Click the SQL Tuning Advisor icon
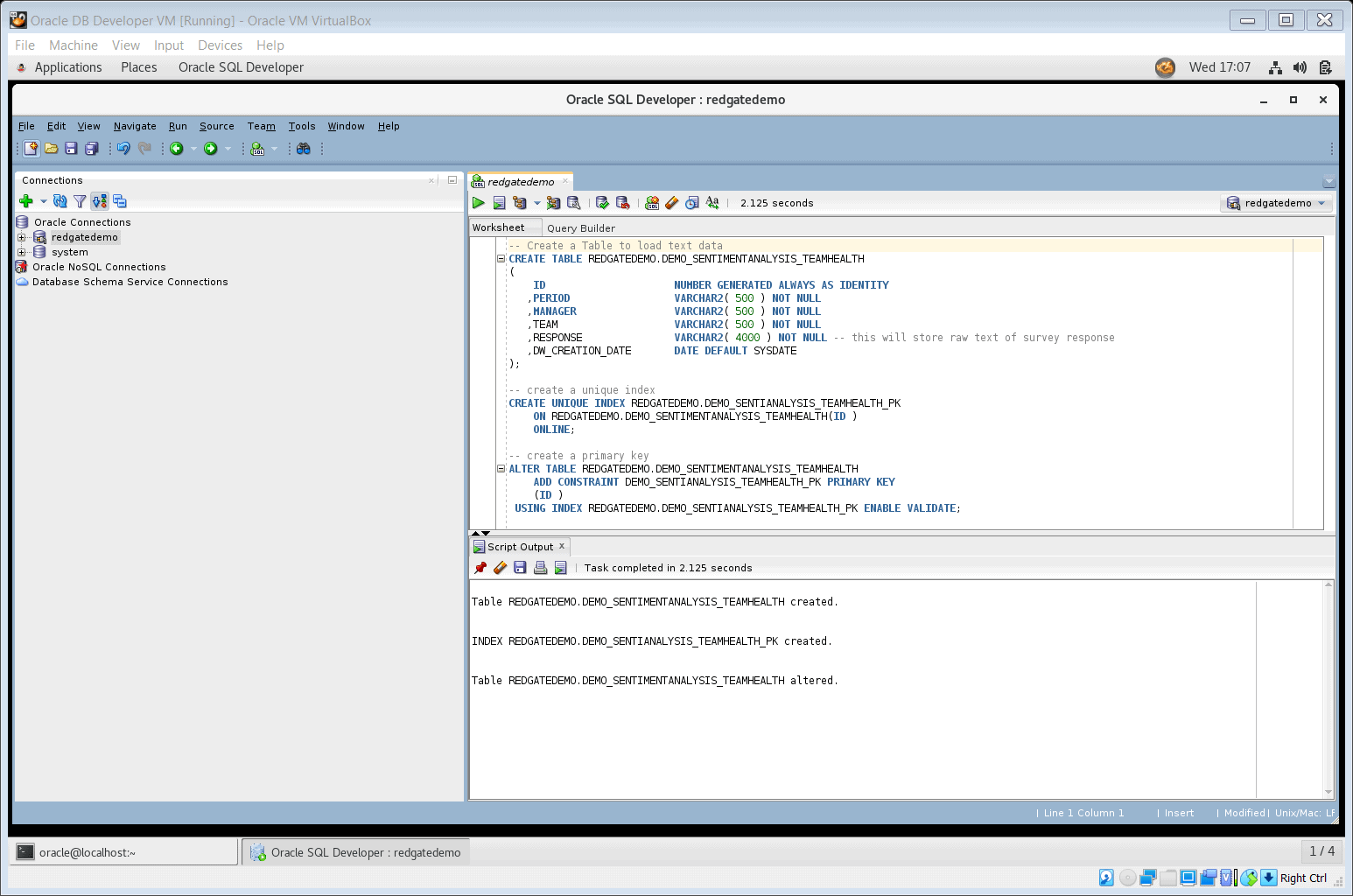 tap(574, 203)
